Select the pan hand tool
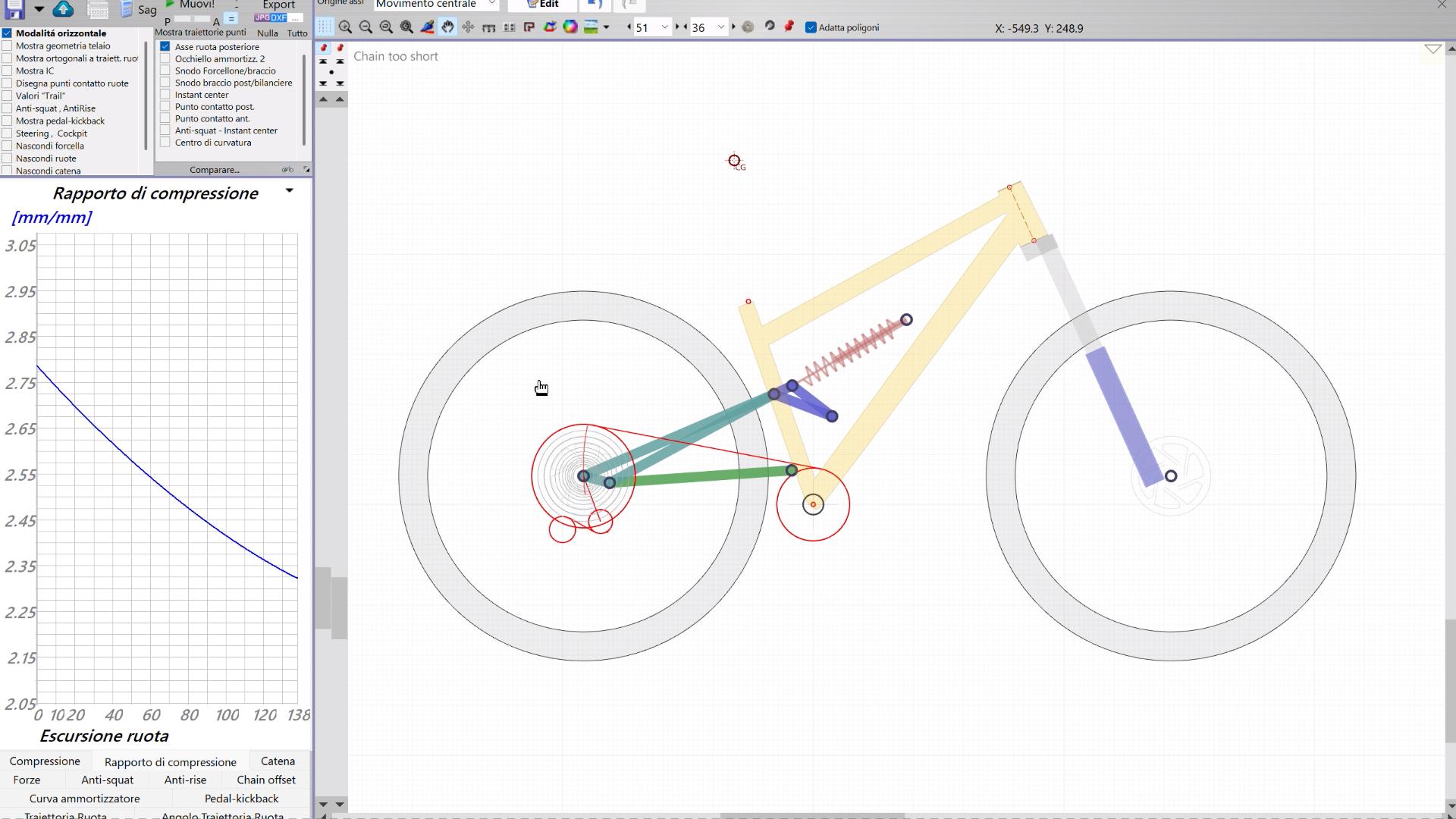Image resolution: width=1456 pixels, height=819 pixels. 447,27
